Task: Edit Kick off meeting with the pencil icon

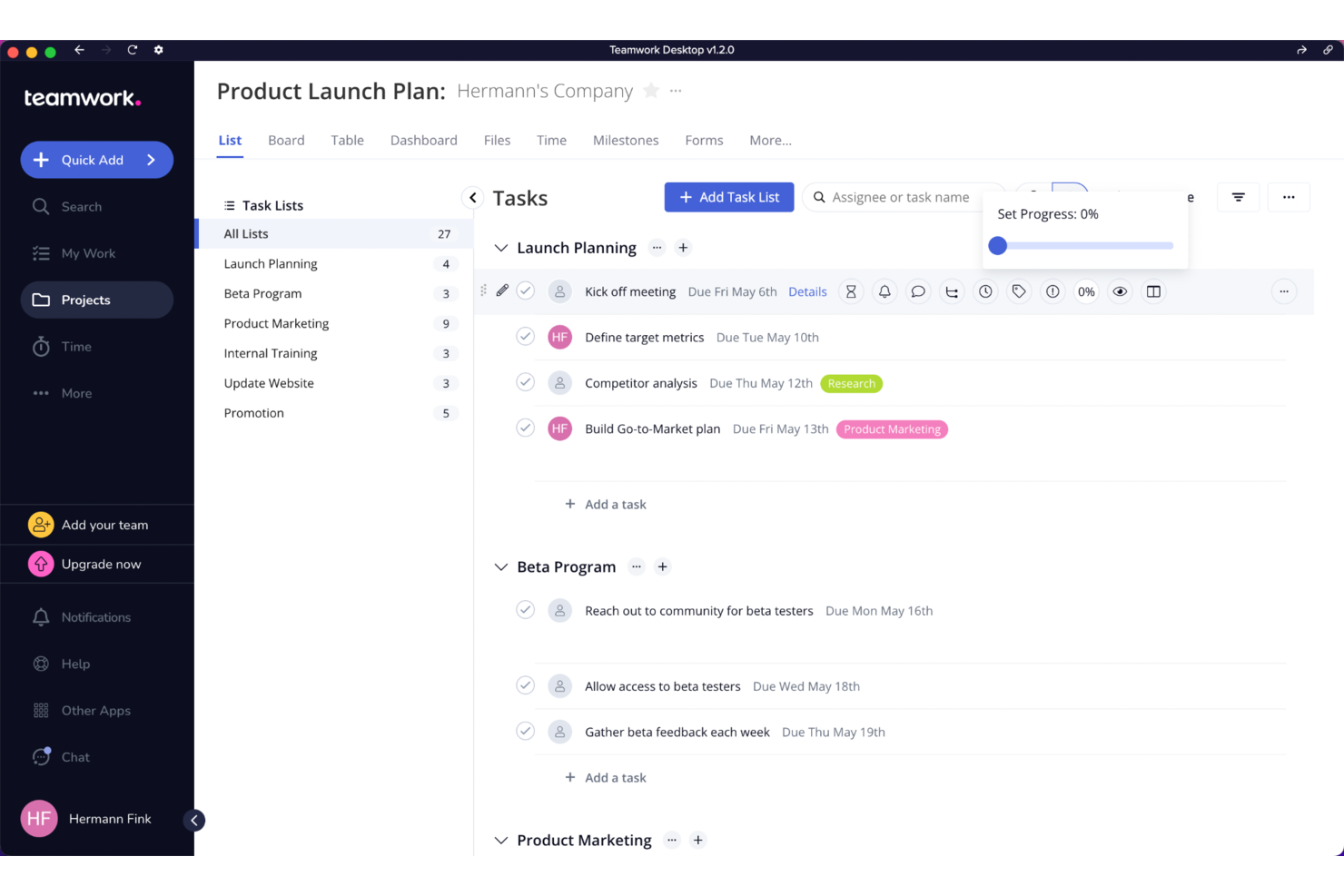Action: [x=502, y=290]
